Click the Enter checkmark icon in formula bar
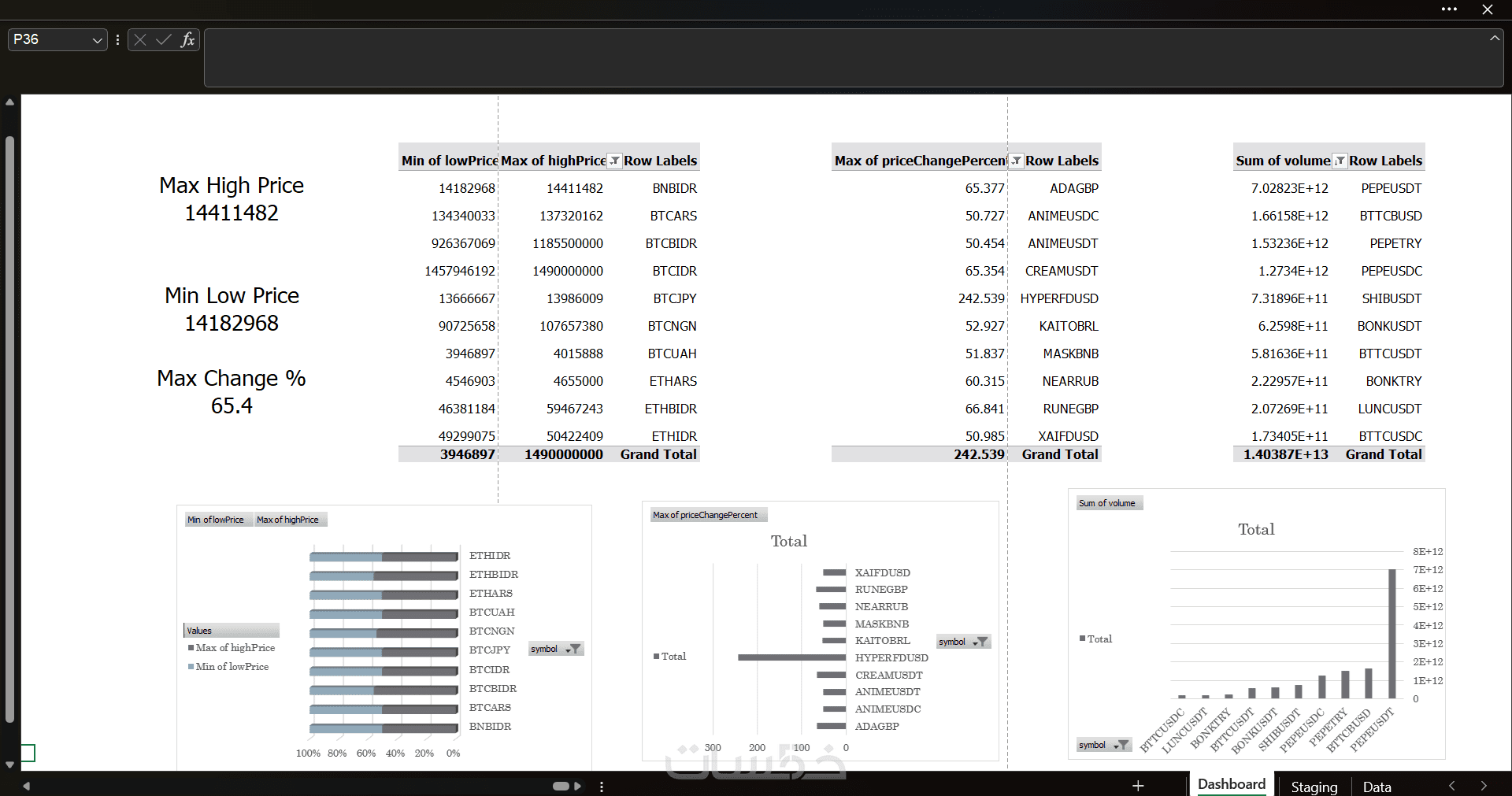 tap(164, 39)
